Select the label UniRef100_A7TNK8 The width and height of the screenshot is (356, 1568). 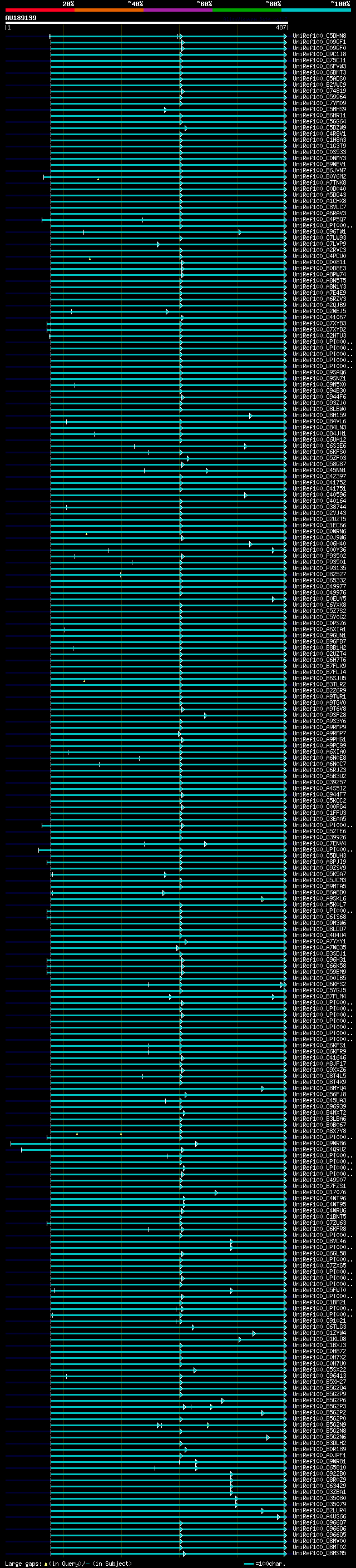pos(319,182)
